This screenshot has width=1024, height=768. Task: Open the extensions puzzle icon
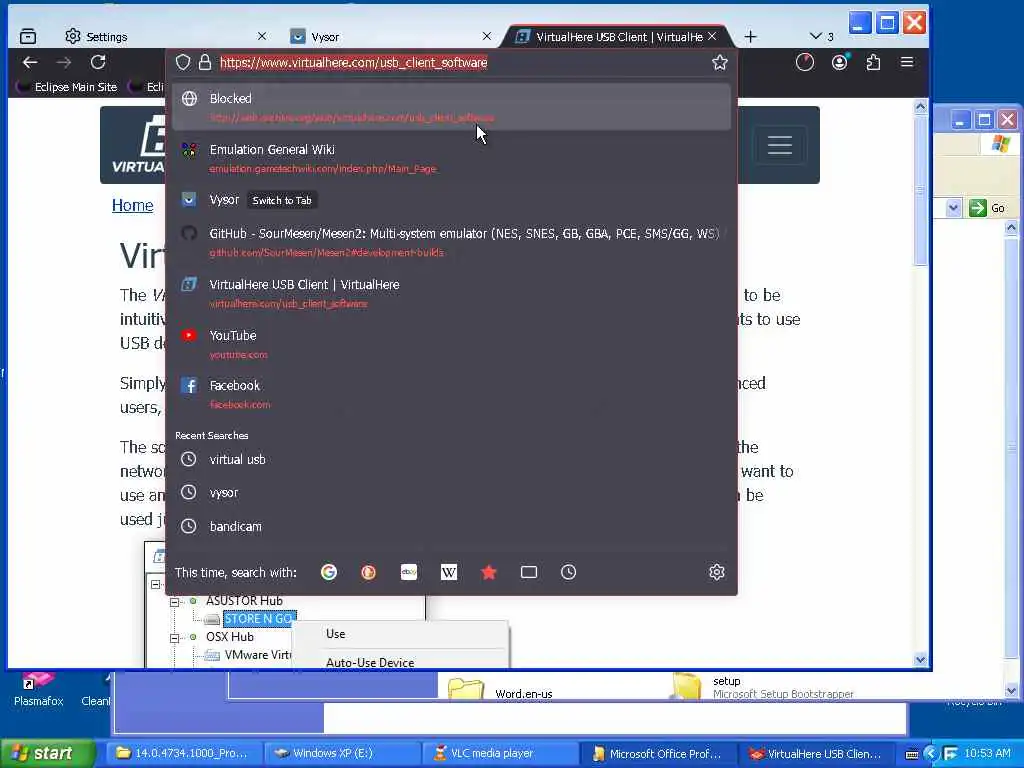coord(873,63)
